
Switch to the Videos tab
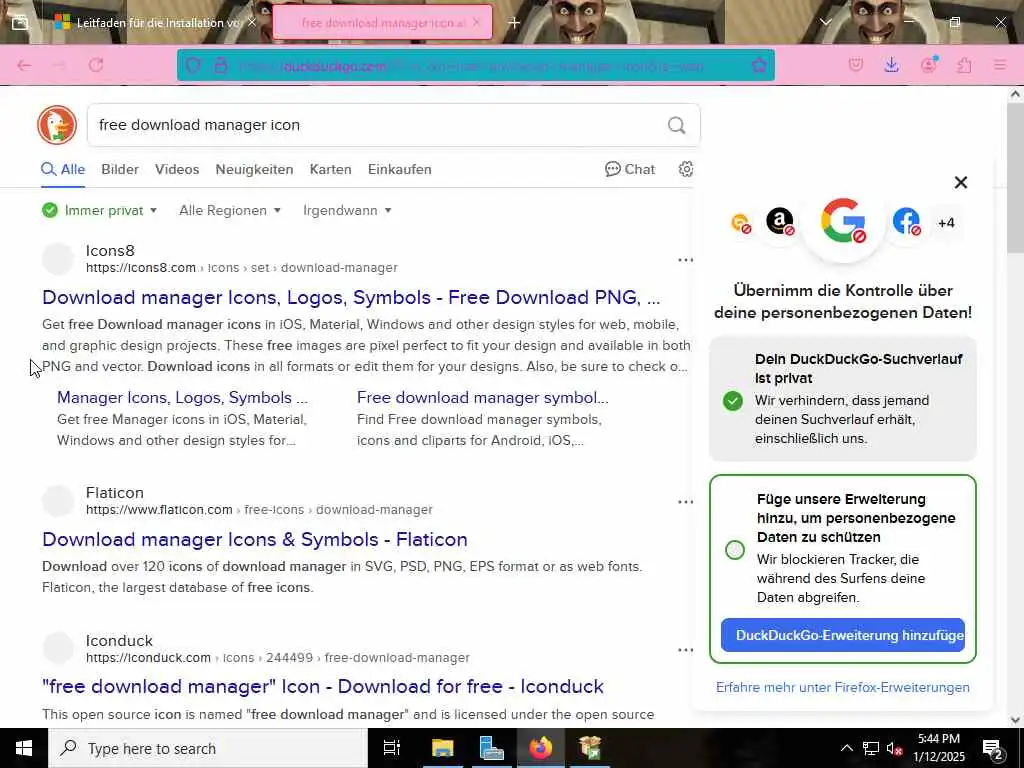point(177,169)
